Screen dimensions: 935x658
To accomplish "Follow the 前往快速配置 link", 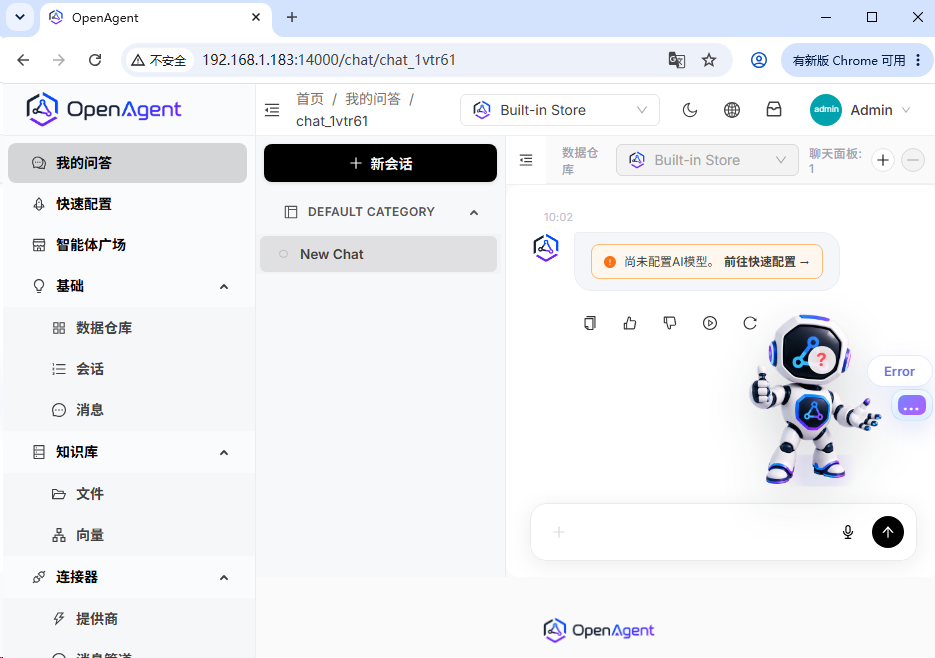I will (766, 262).
